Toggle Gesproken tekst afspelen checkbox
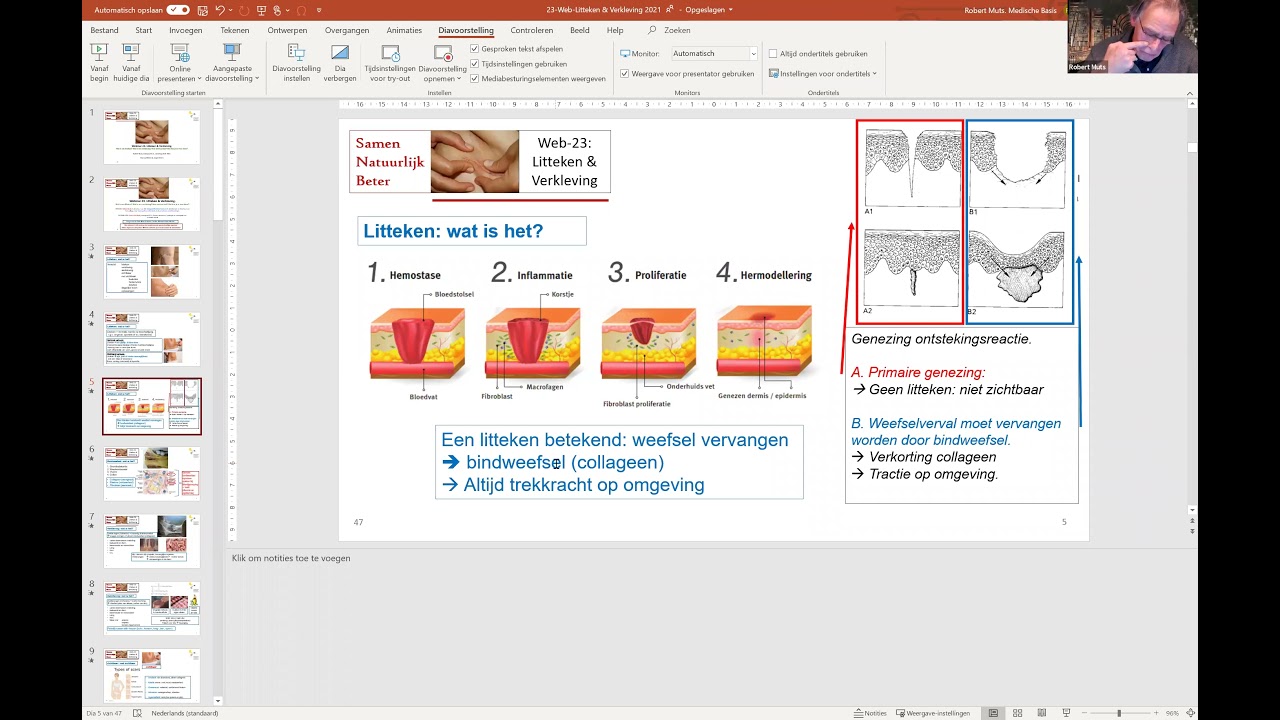 tap(475, 49)
